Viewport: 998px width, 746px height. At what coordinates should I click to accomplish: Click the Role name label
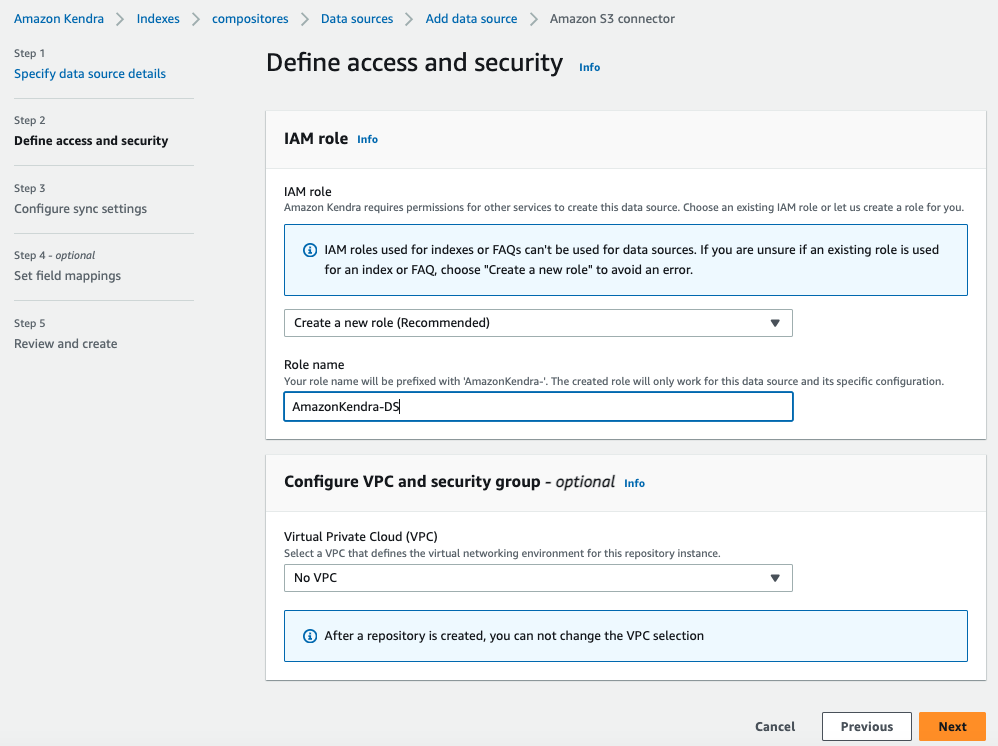pos(314,365)
